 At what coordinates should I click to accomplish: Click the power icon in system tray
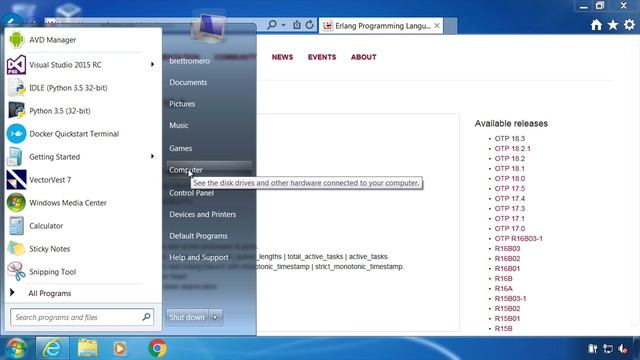coord(593,349)
